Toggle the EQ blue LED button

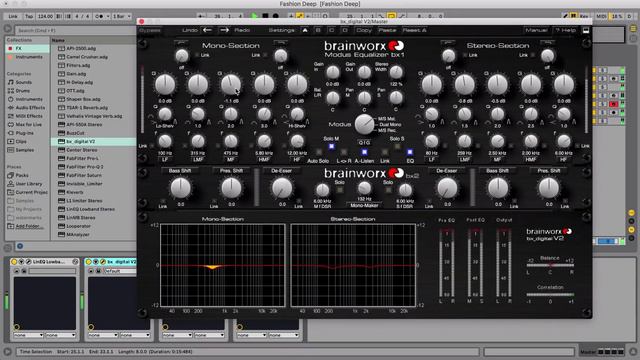[410, 152]
